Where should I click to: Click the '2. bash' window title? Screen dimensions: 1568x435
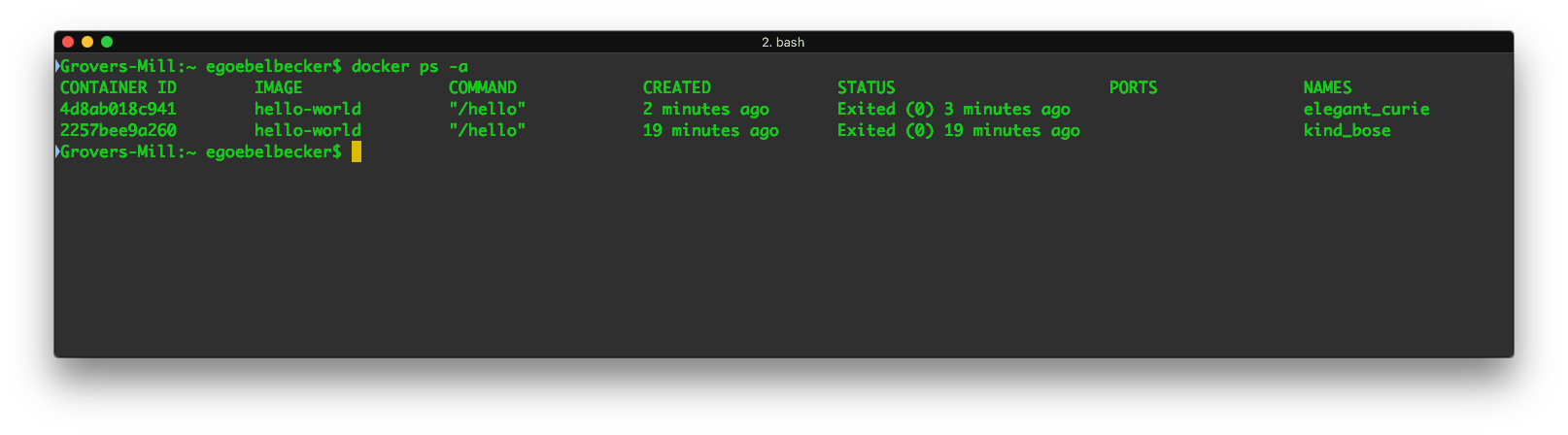tap(783, 42)
